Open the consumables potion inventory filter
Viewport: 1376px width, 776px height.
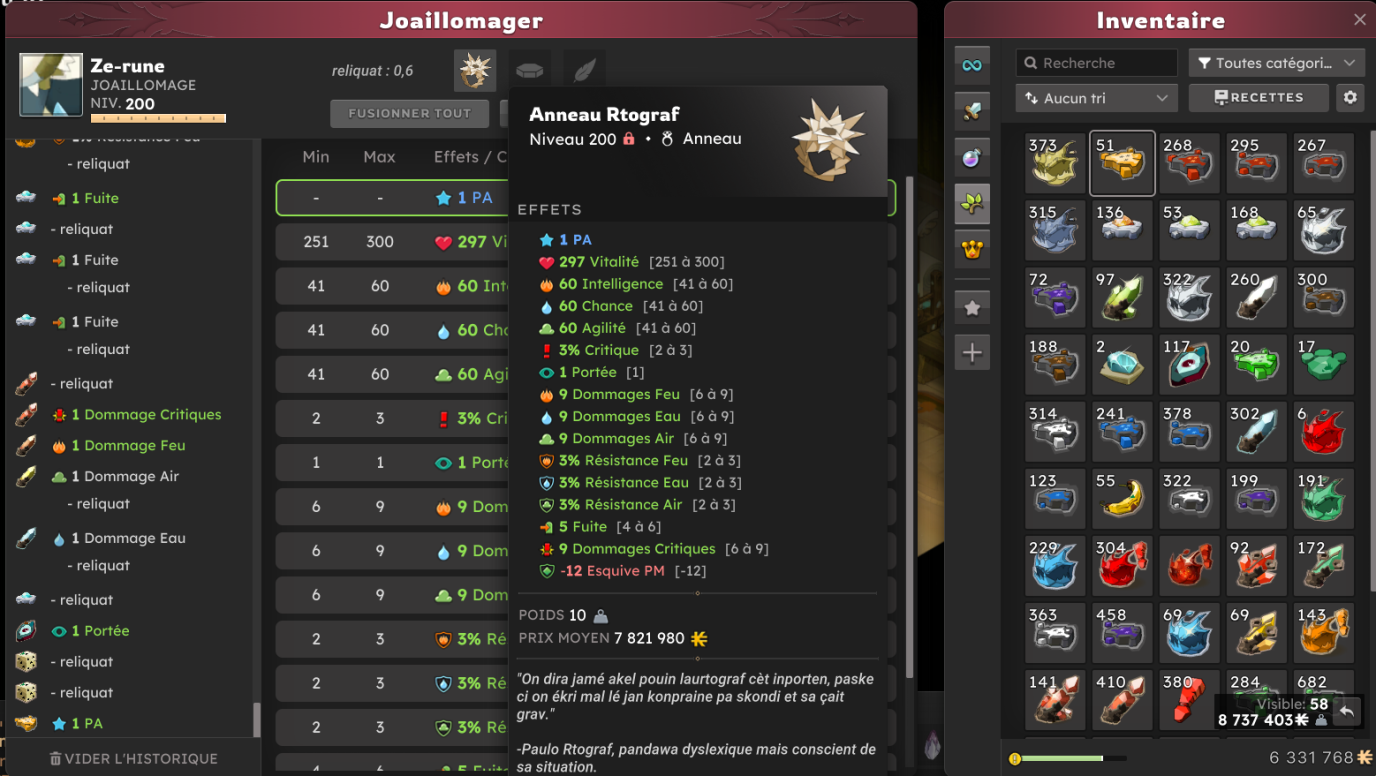point(972,157)
